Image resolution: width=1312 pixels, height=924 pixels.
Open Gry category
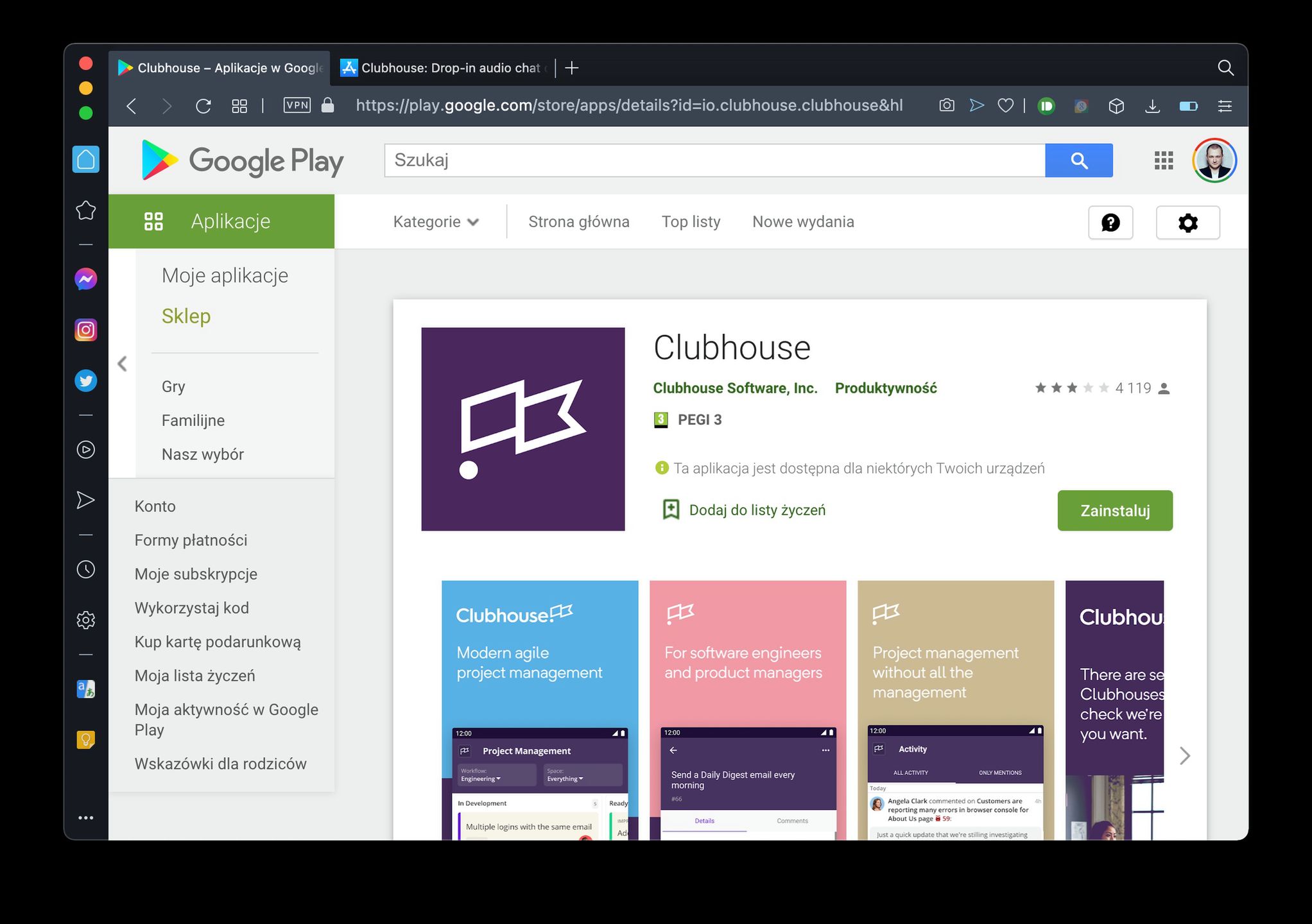[173, 386]
